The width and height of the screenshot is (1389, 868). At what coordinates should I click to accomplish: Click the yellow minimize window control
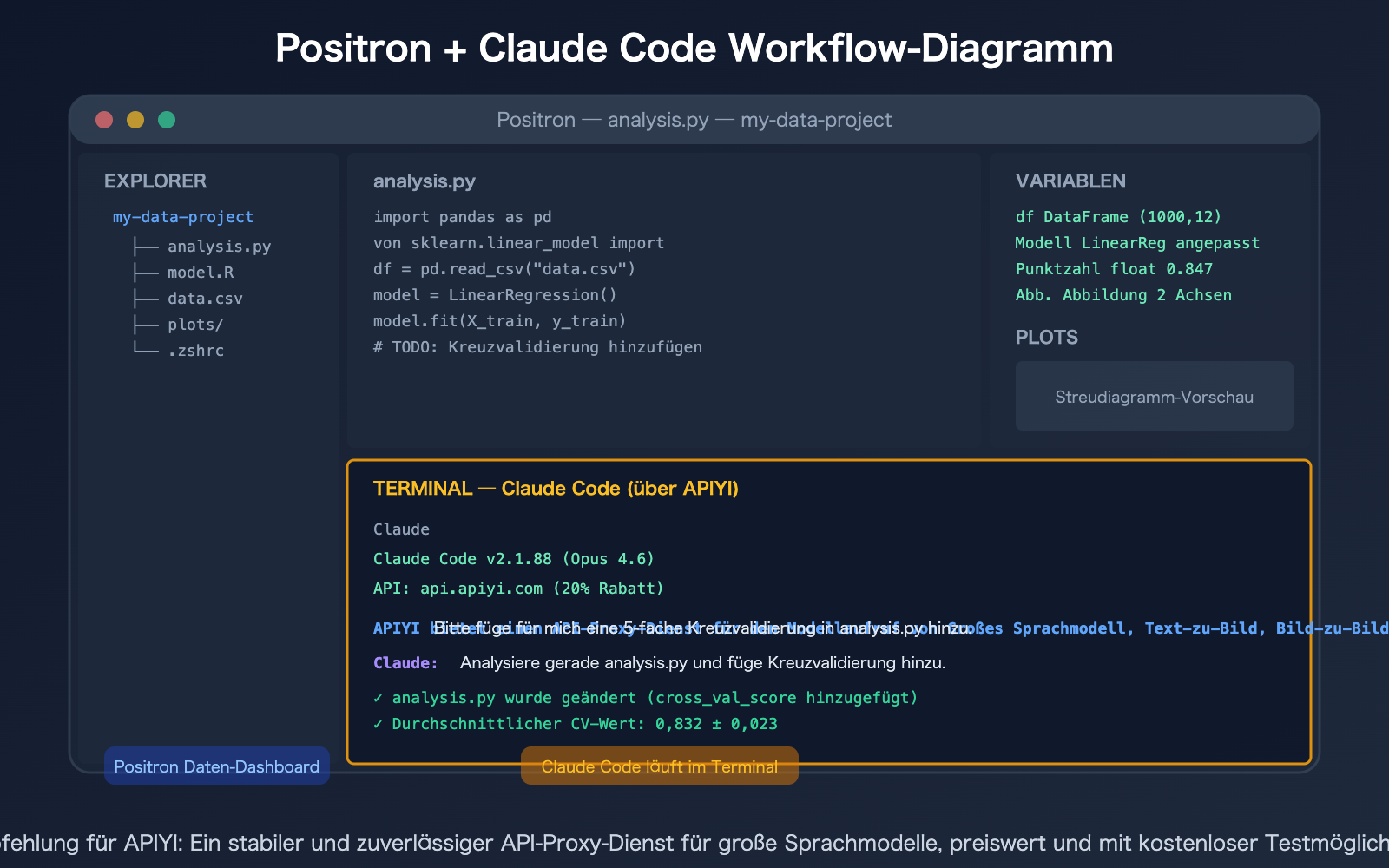(x=135, y=119)
